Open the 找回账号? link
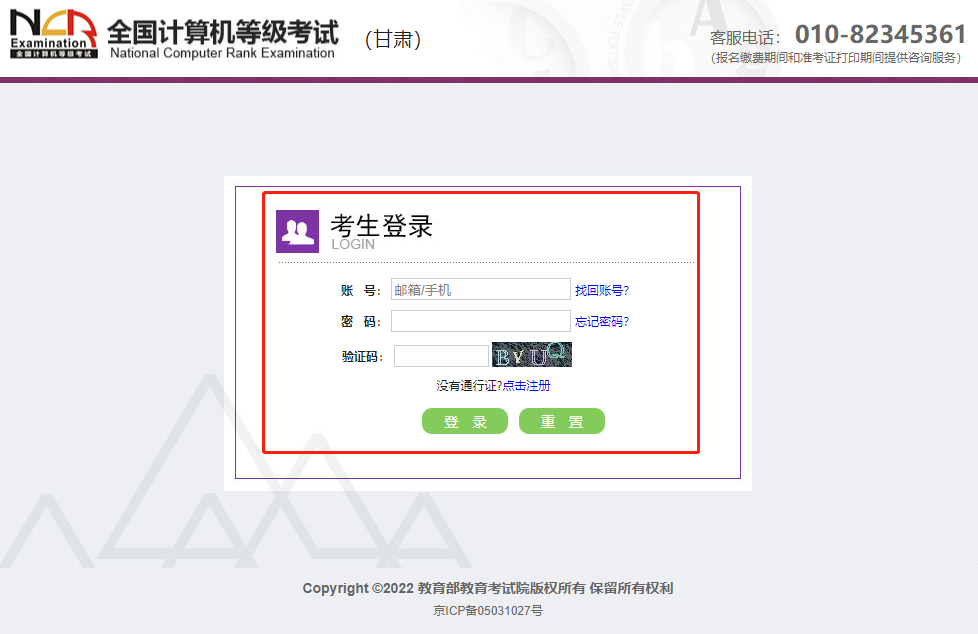The width and height of the screenshot is (978, 634). coord(602,290)
